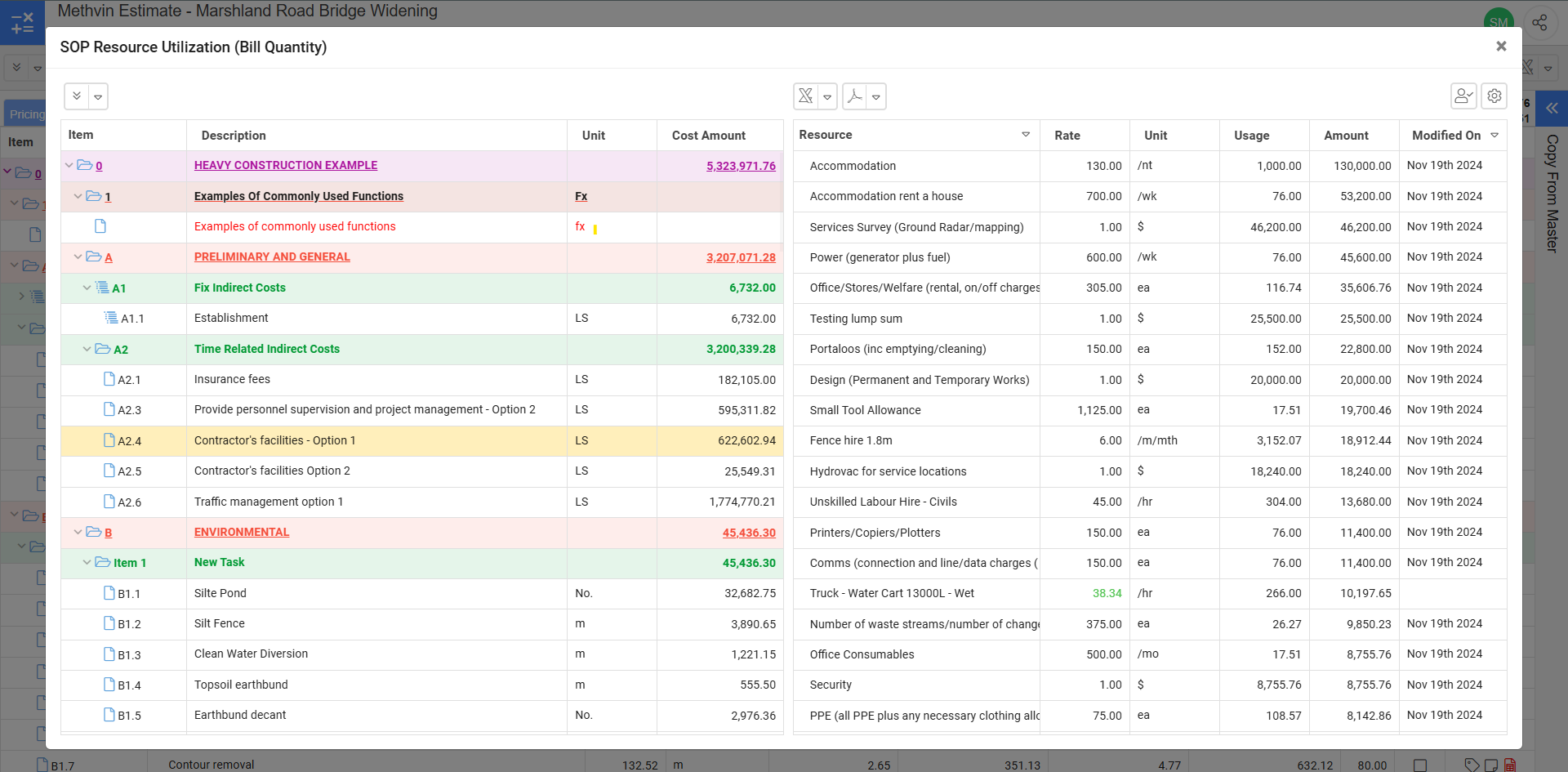Click the collapse panel double-arrow icon

coord(1551,109)
